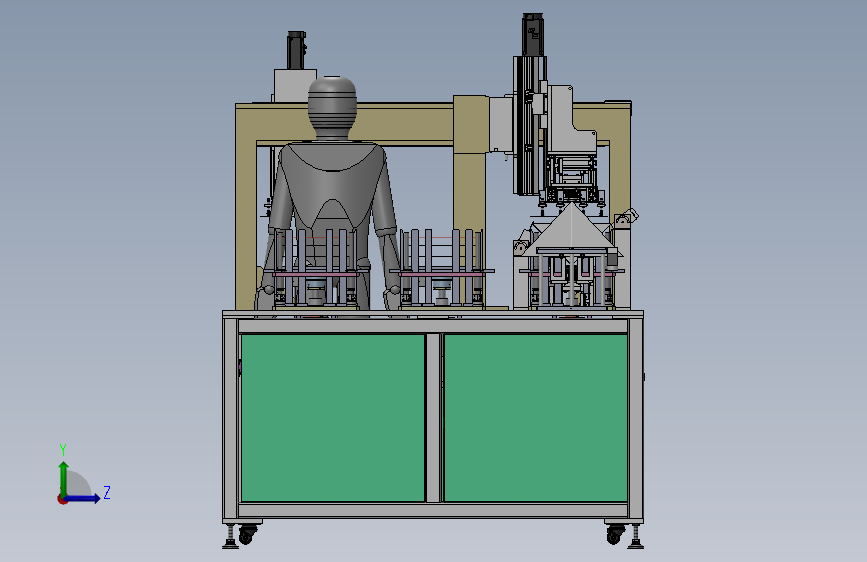Click the 'Y' axis label text
Image resolution: width=867 pixels, height=562 pixels.
(x=63, y=450)
